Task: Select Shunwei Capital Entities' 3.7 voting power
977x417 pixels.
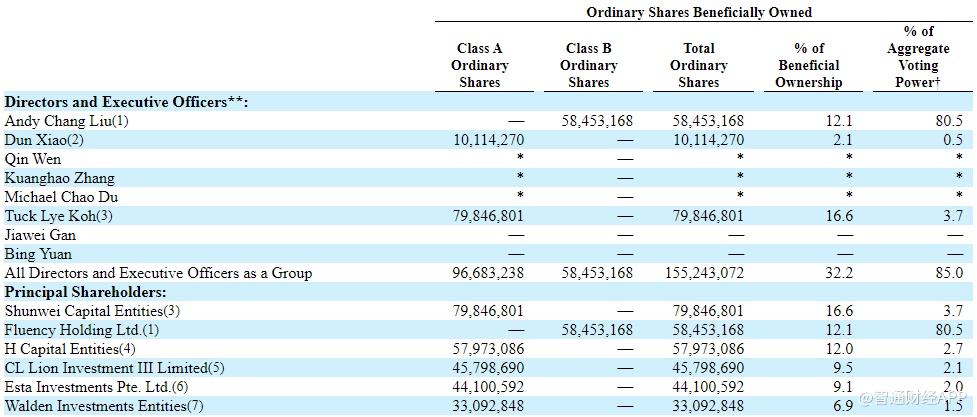Action: [954, 310]
